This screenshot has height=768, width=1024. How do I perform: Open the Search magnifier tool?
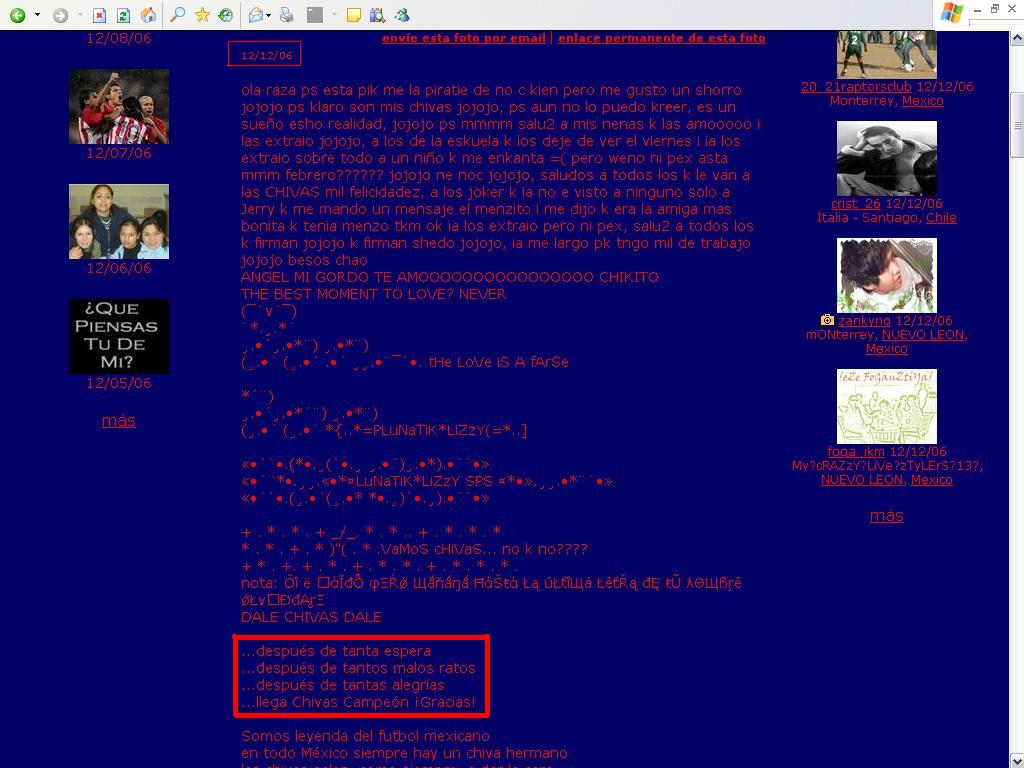[x=177, y=14]
